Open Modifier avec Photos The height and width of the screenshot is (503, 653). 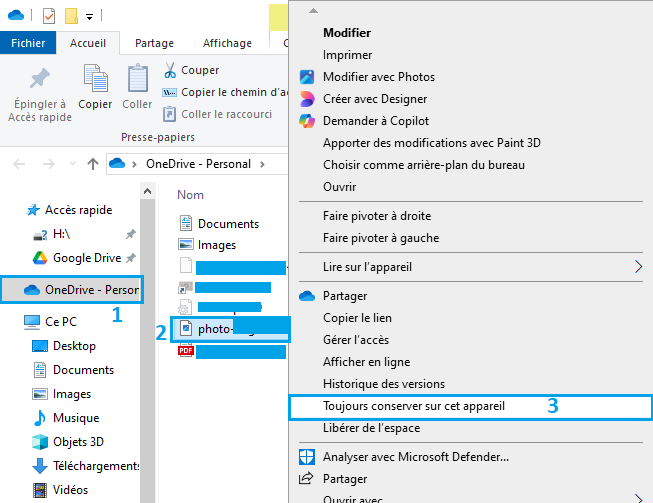(x=379, y=77)
